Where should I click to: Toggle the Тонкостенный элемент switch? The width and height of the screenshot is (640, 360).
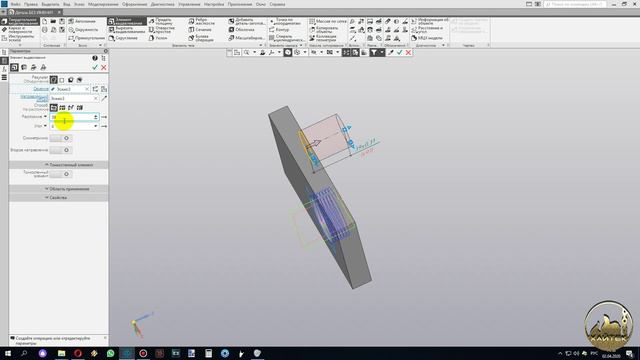coord(61,174)
